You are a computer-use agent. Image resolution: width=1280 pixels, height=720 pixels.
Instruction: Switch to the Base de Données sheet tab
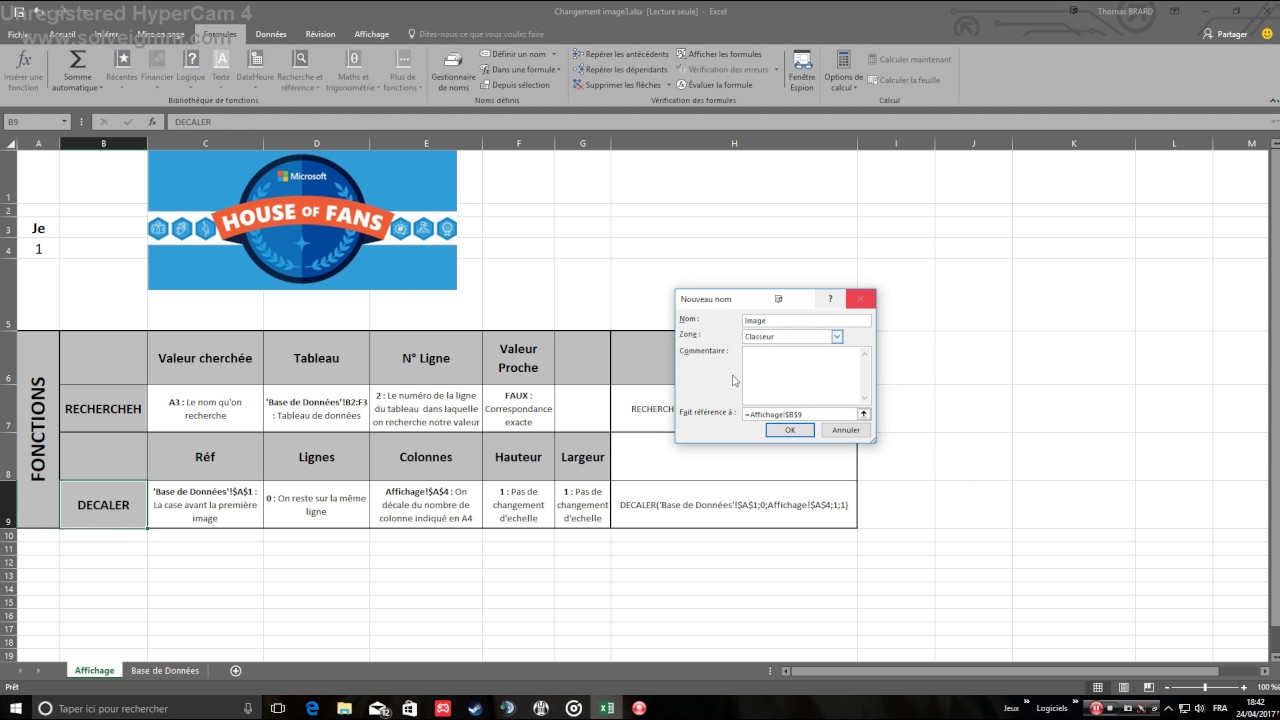point(165,671)
